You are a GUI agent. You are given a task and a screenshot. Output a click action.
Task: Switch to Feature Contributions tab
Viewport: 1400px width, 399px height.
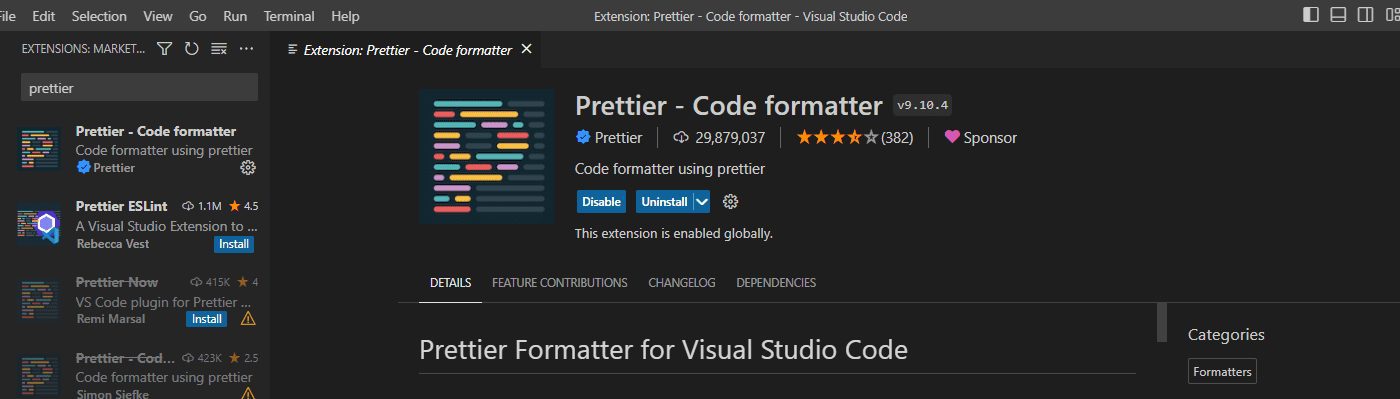(x=560, y=283)
